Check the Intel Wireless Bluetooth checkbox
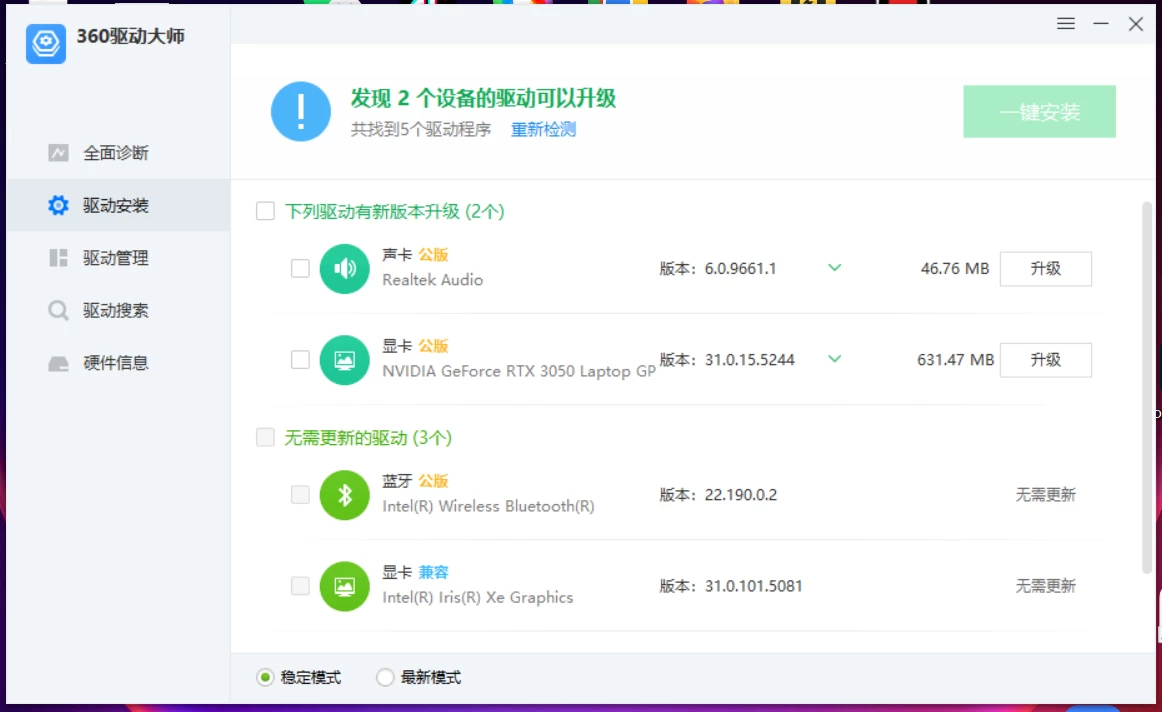 coord(300,495)
